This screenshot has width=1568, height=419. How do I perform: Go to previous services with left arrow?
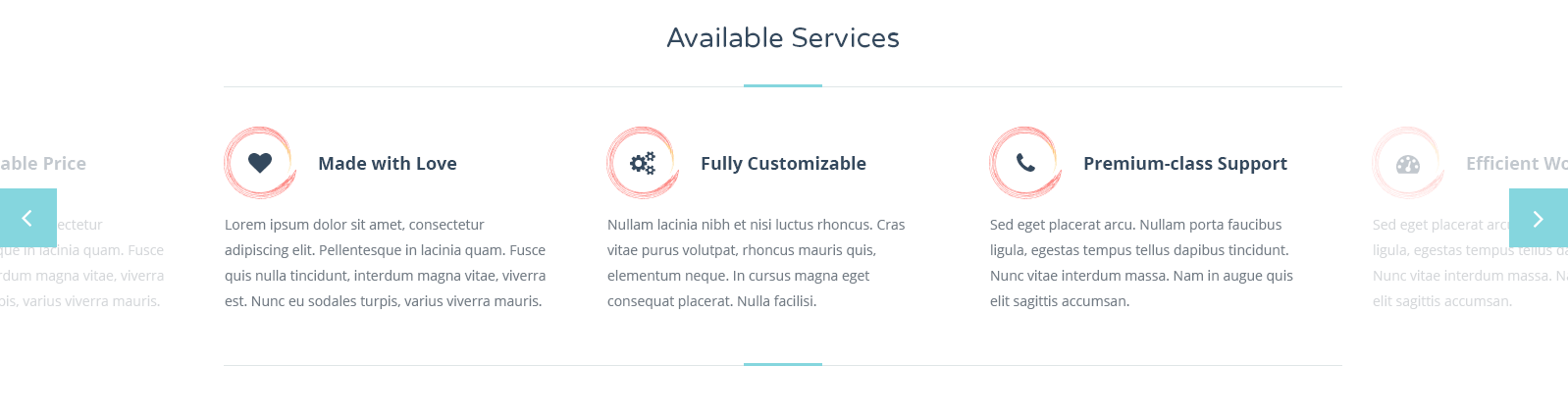coord(27,218)
